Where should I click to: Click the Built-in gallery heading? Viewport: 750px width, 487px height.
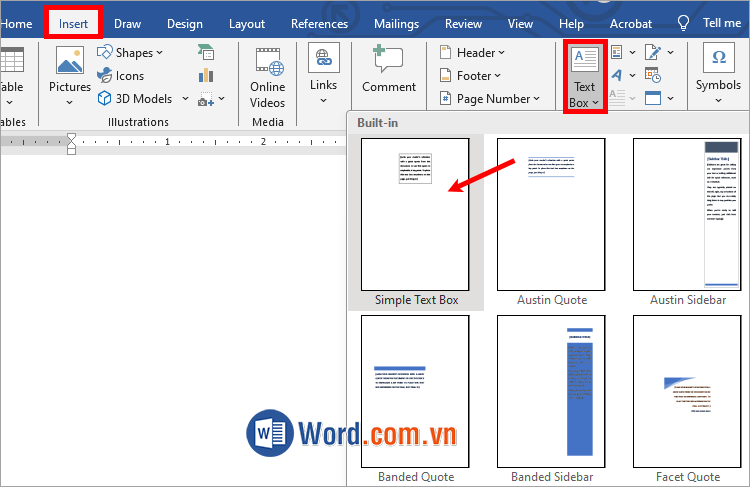(x=377, y=123)
